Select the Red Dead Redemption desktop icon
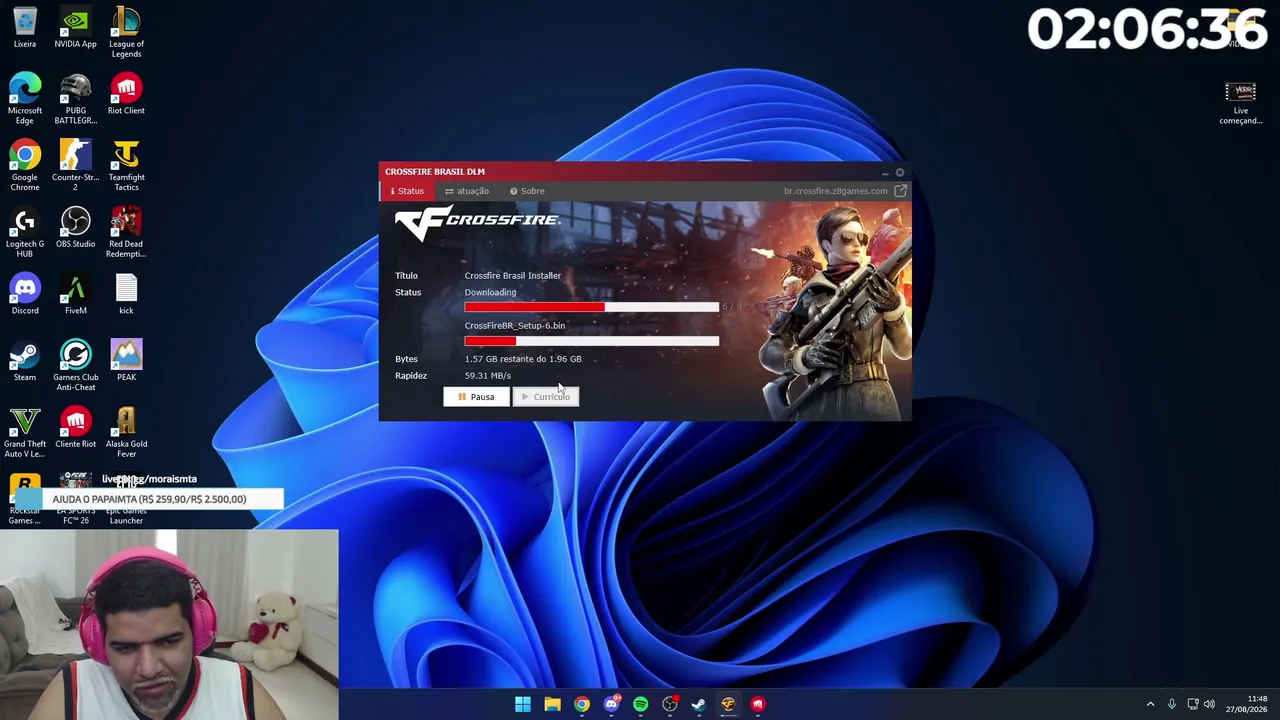 (126, 233)
